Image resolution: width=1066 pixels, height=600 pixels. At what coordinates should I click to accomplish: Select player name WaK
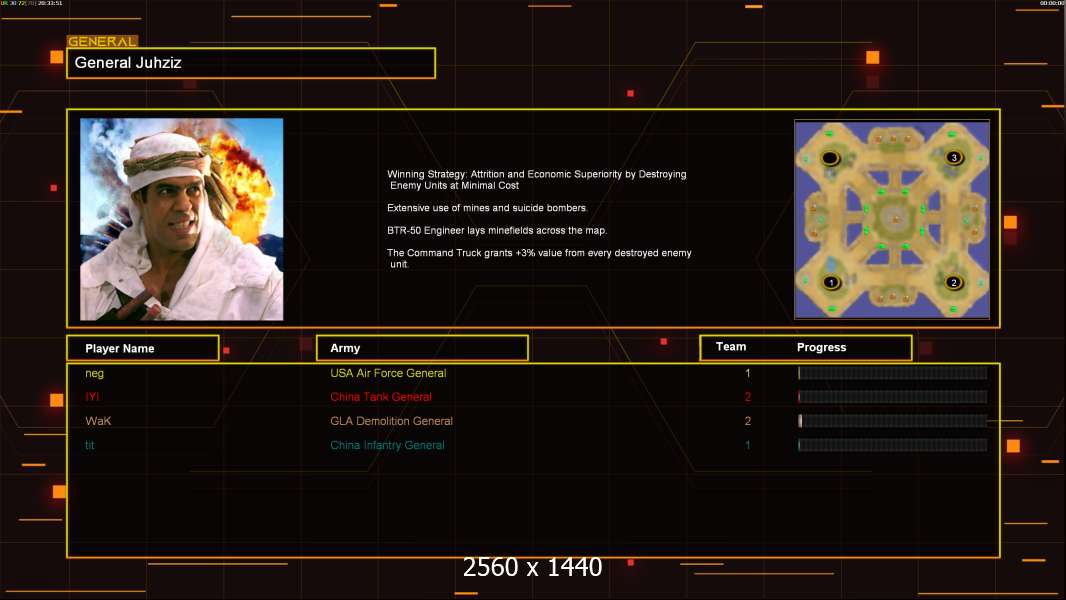(x=98, y=421)
